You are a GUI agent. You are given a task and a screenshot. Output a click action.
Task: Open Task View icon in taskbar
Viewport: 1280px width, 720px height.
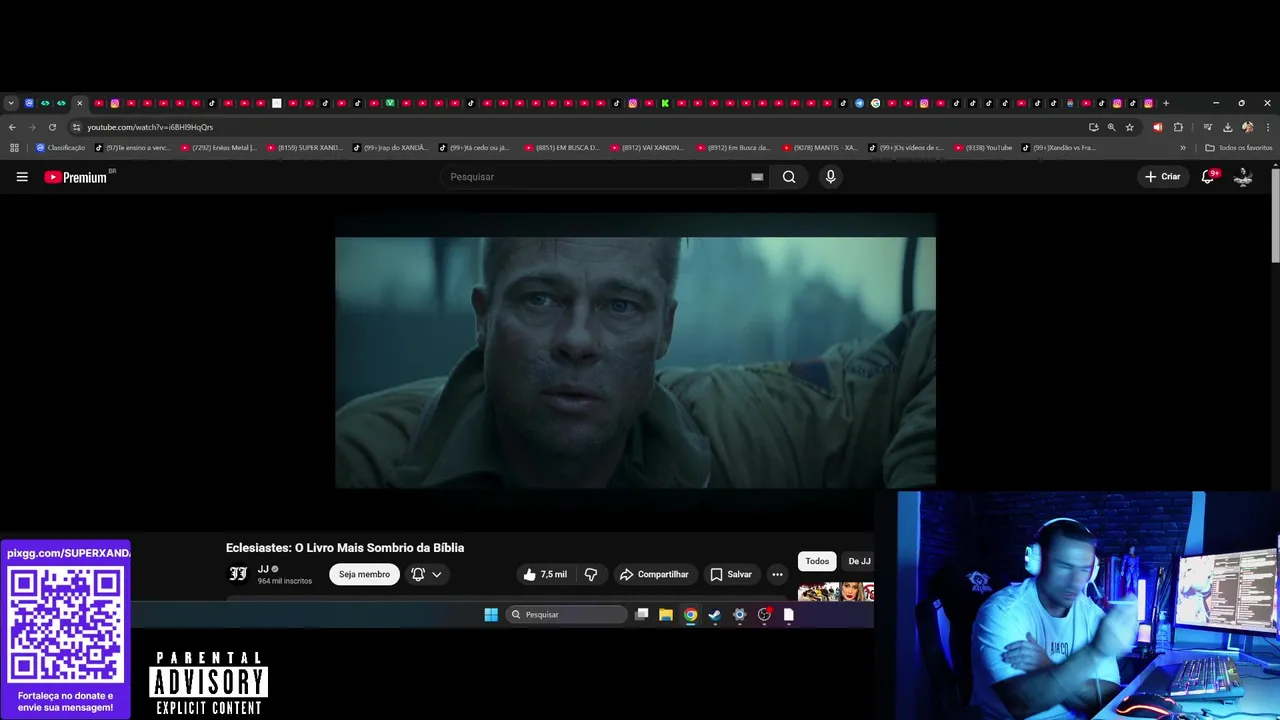point(642,615)
